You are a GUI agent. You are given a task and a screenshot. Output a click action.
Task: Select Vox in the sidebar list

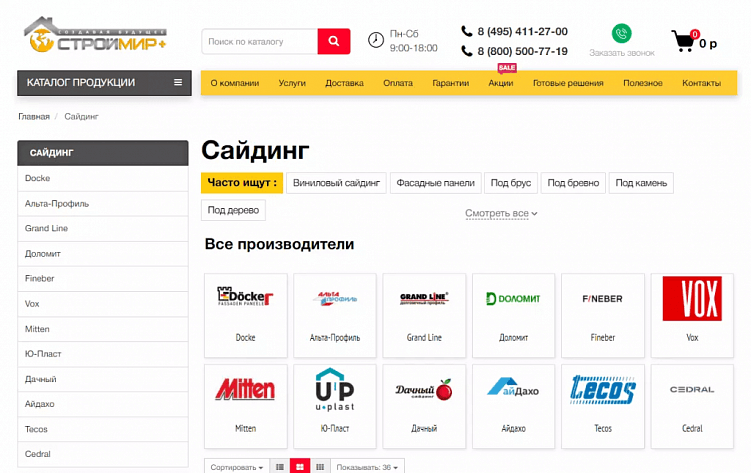[x=103, y=304]
